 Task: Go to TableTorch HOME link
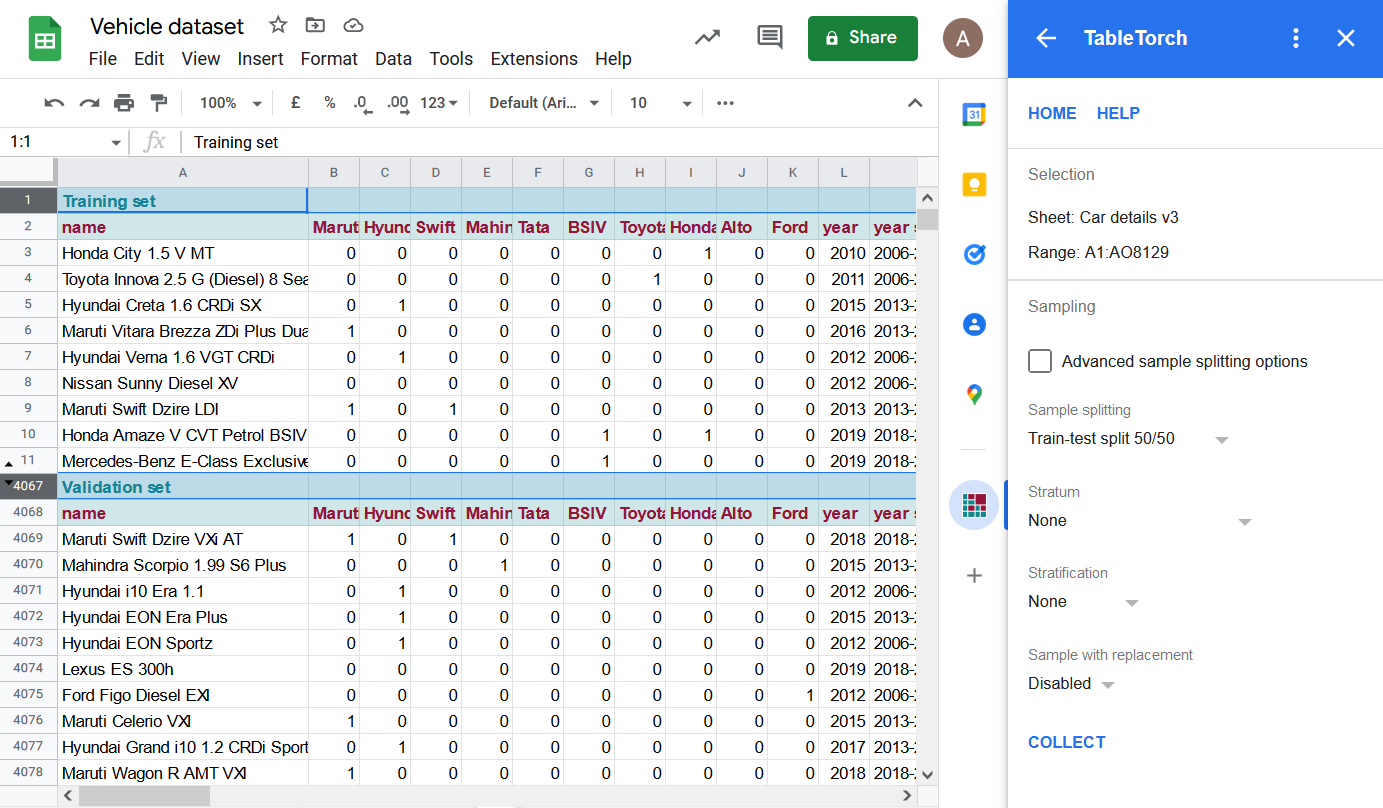point(1052,113)
